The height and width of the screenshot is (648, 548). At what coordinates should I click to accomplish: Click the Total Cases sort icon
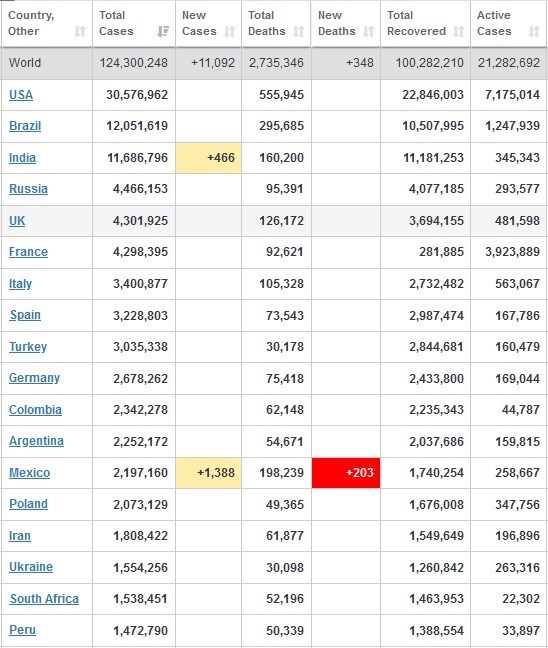(x=163, y=31)
